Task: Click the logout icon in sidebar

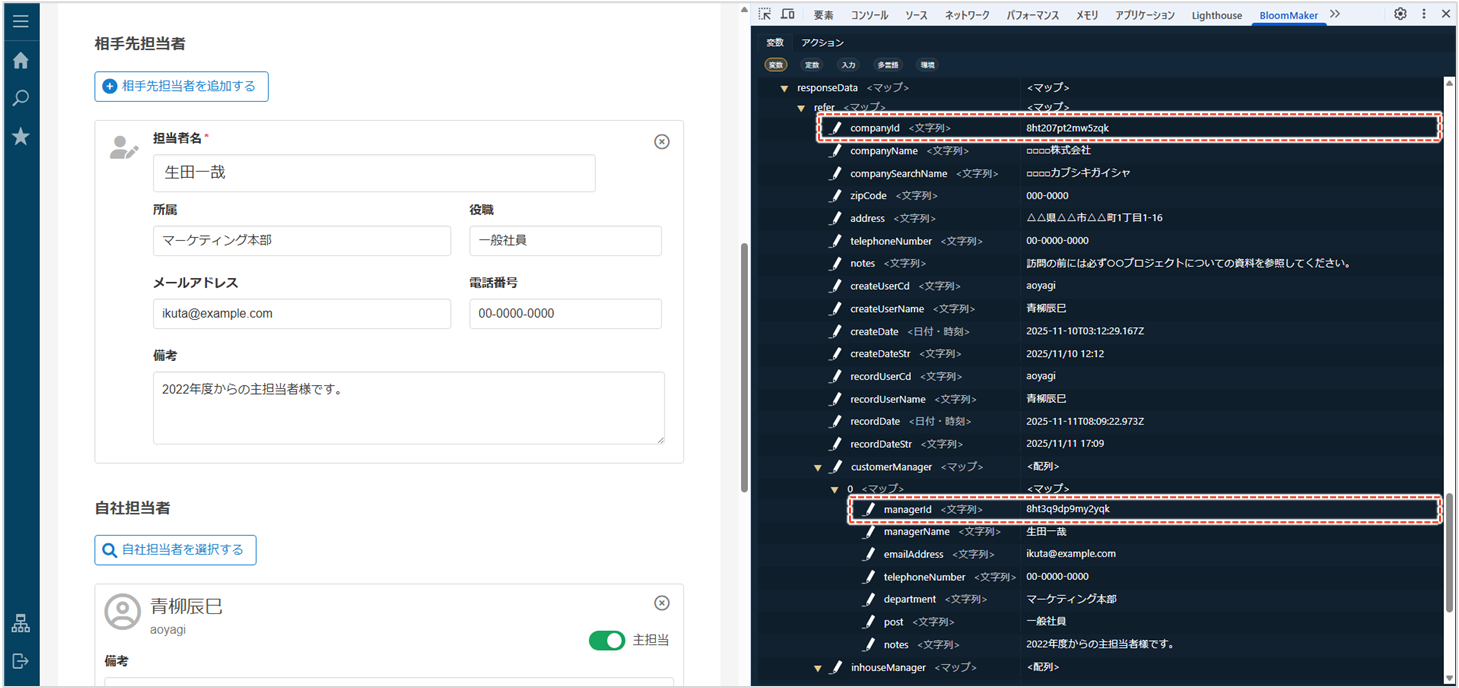Action: click(x=20, y=661)
